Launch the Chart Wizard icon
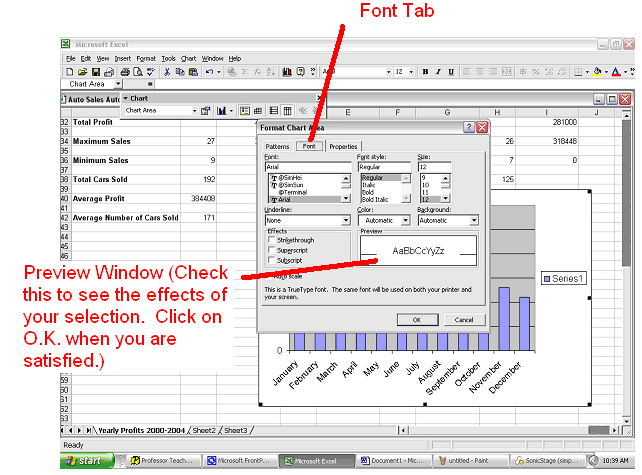642x475 pixels. [x=287, y=72]
